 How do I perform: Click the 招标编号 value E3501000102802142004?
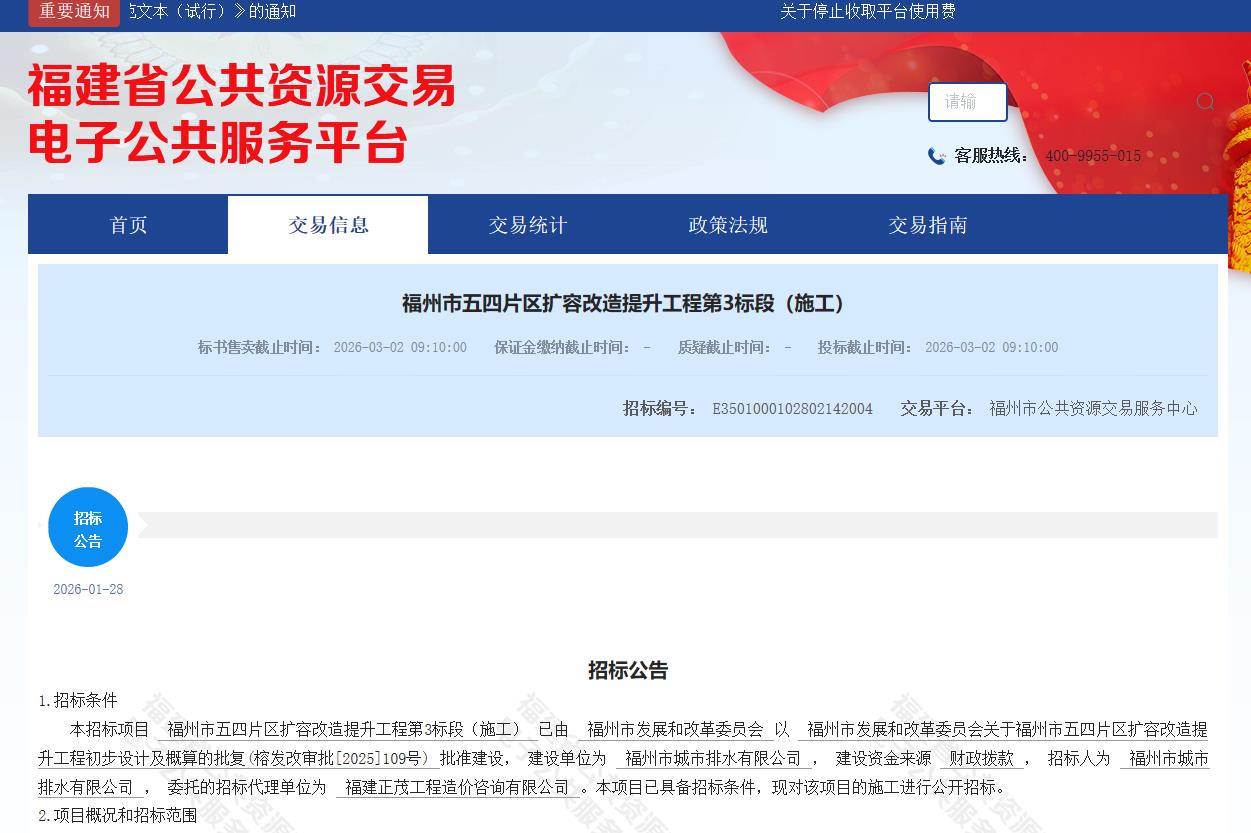(792, 408)
